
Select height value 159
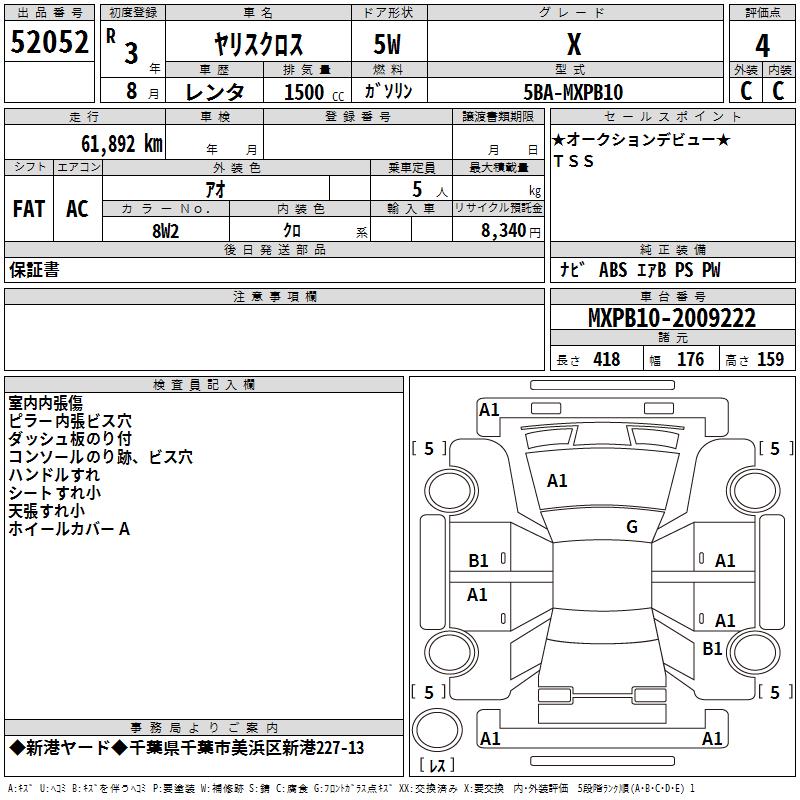(770, 360)
